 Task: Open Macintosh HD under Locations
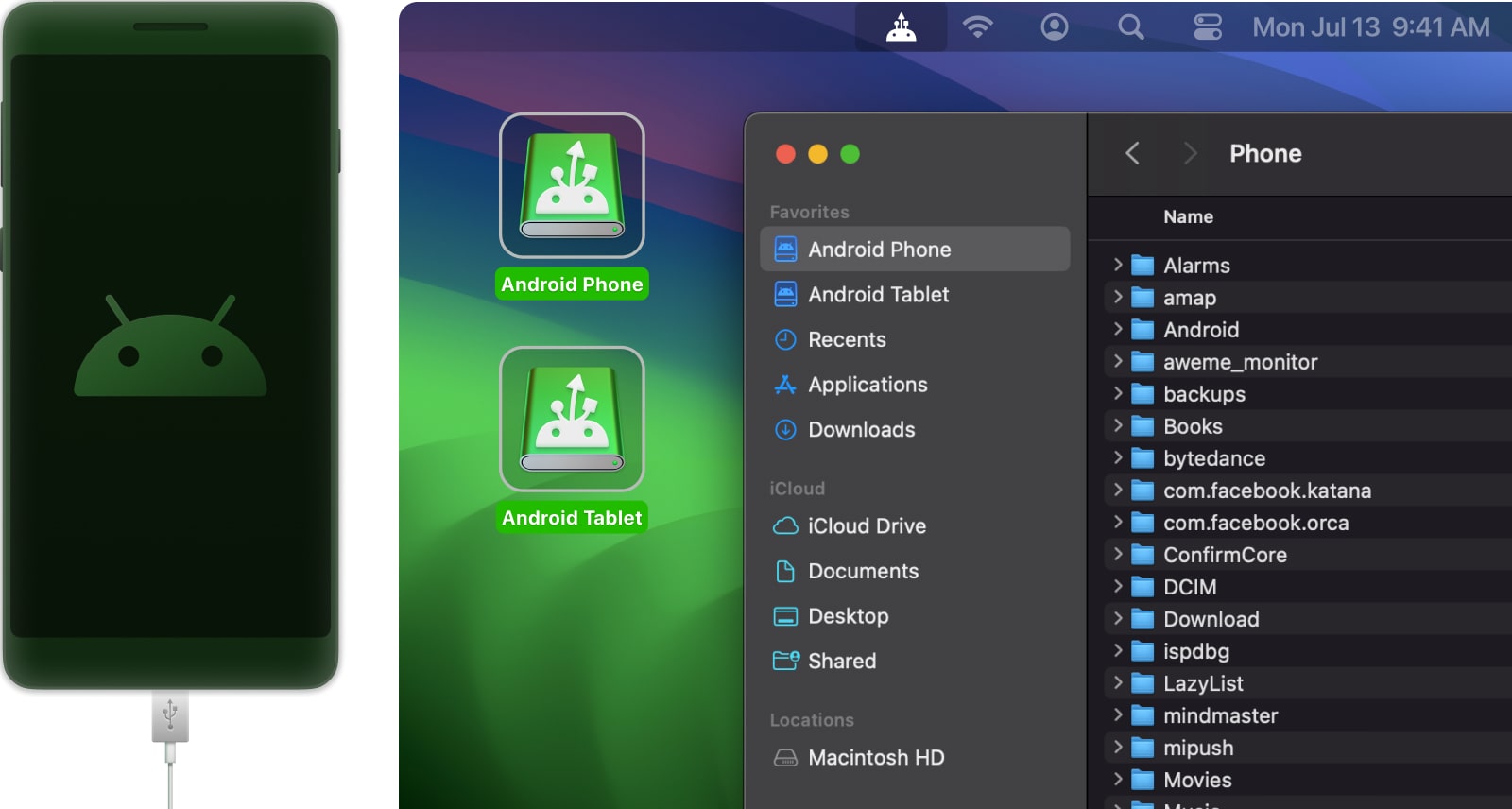click(x=875, y=758)
